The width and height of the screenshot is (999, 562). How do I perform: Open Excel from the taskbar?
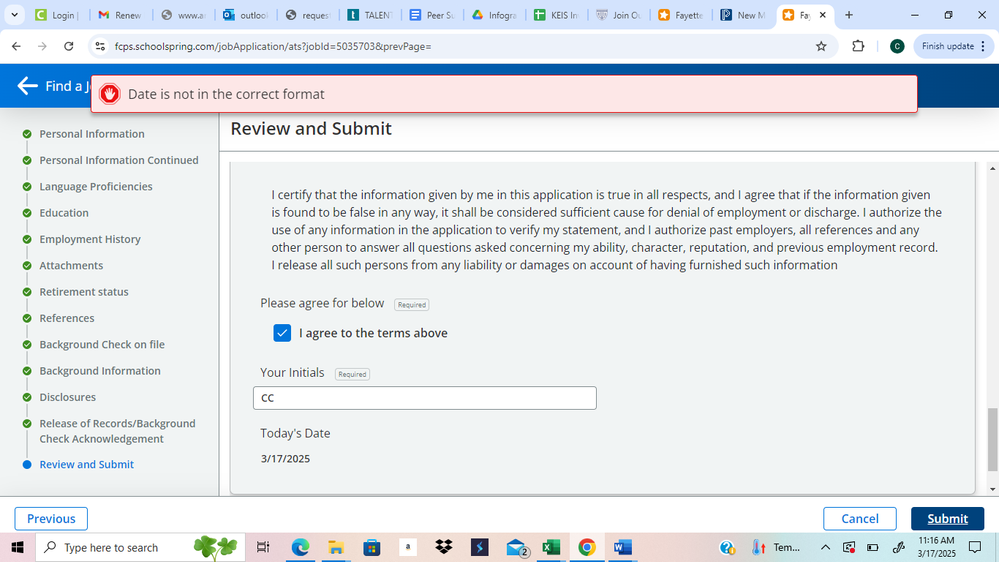coord(550,547)
